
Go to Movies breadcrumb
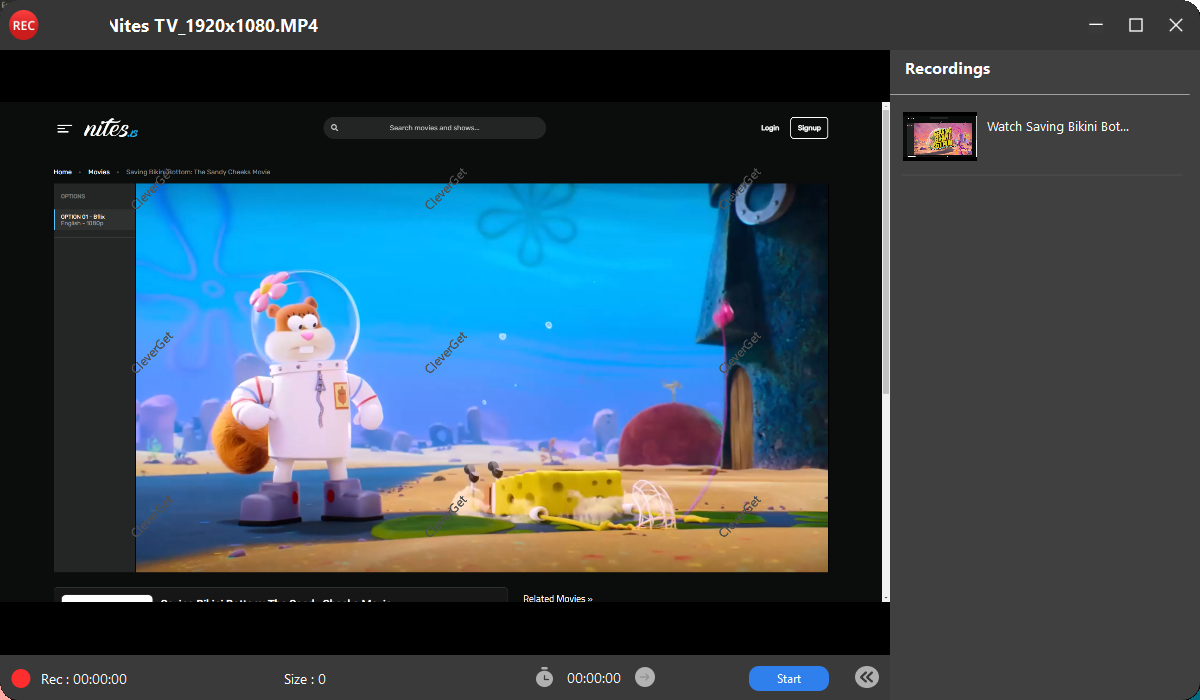click(x=99, y=172)
